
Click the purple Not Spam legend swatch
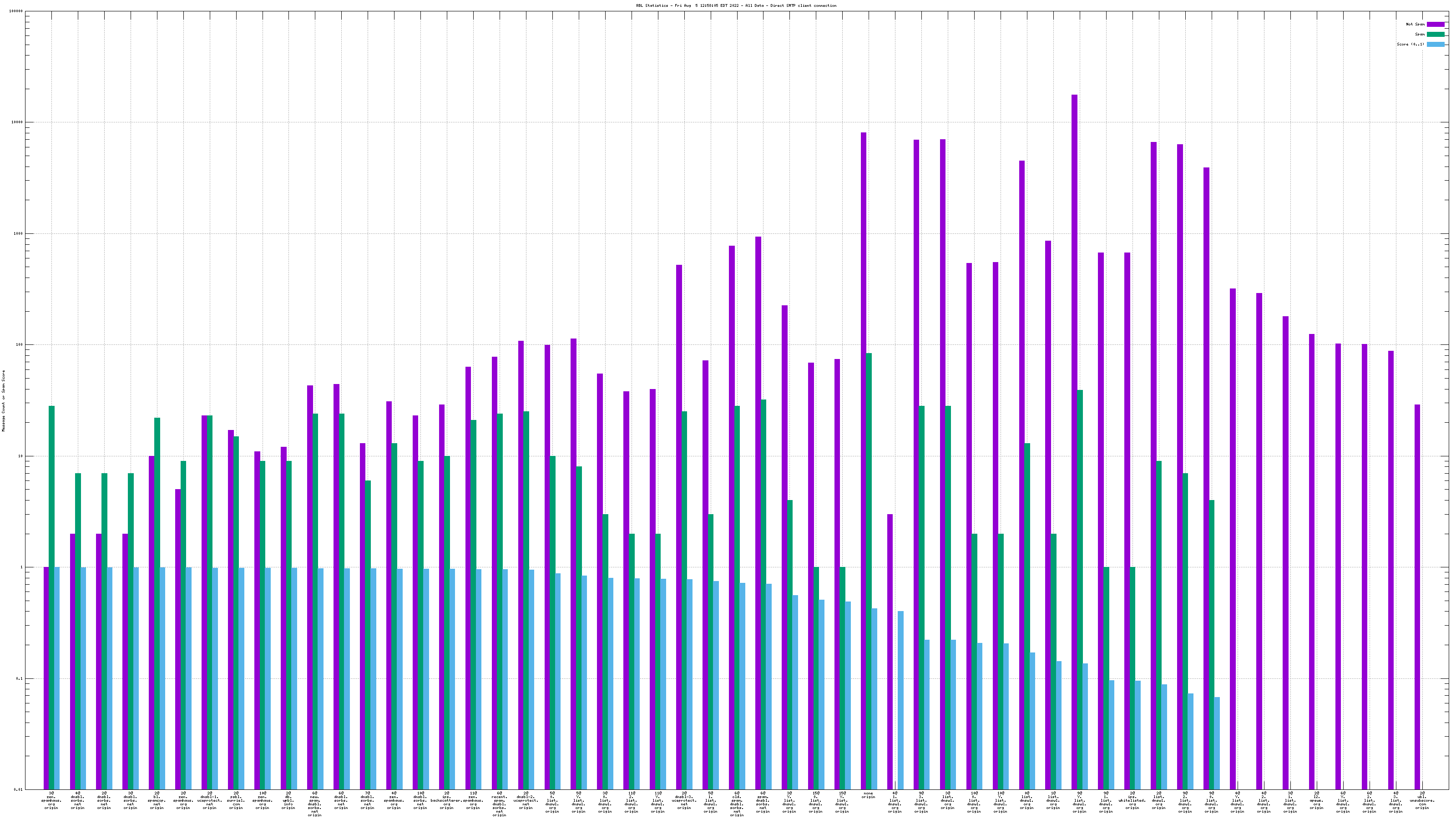pyautogui.click(x=1435, y=24)
